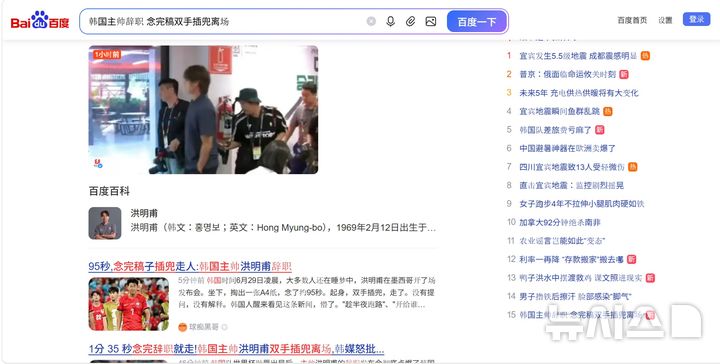This screenshot has width=720, height=364.
Task: Open hot topic 宜宾地震瞬间鱼群乱跳
Action: [x=559, y=111]
